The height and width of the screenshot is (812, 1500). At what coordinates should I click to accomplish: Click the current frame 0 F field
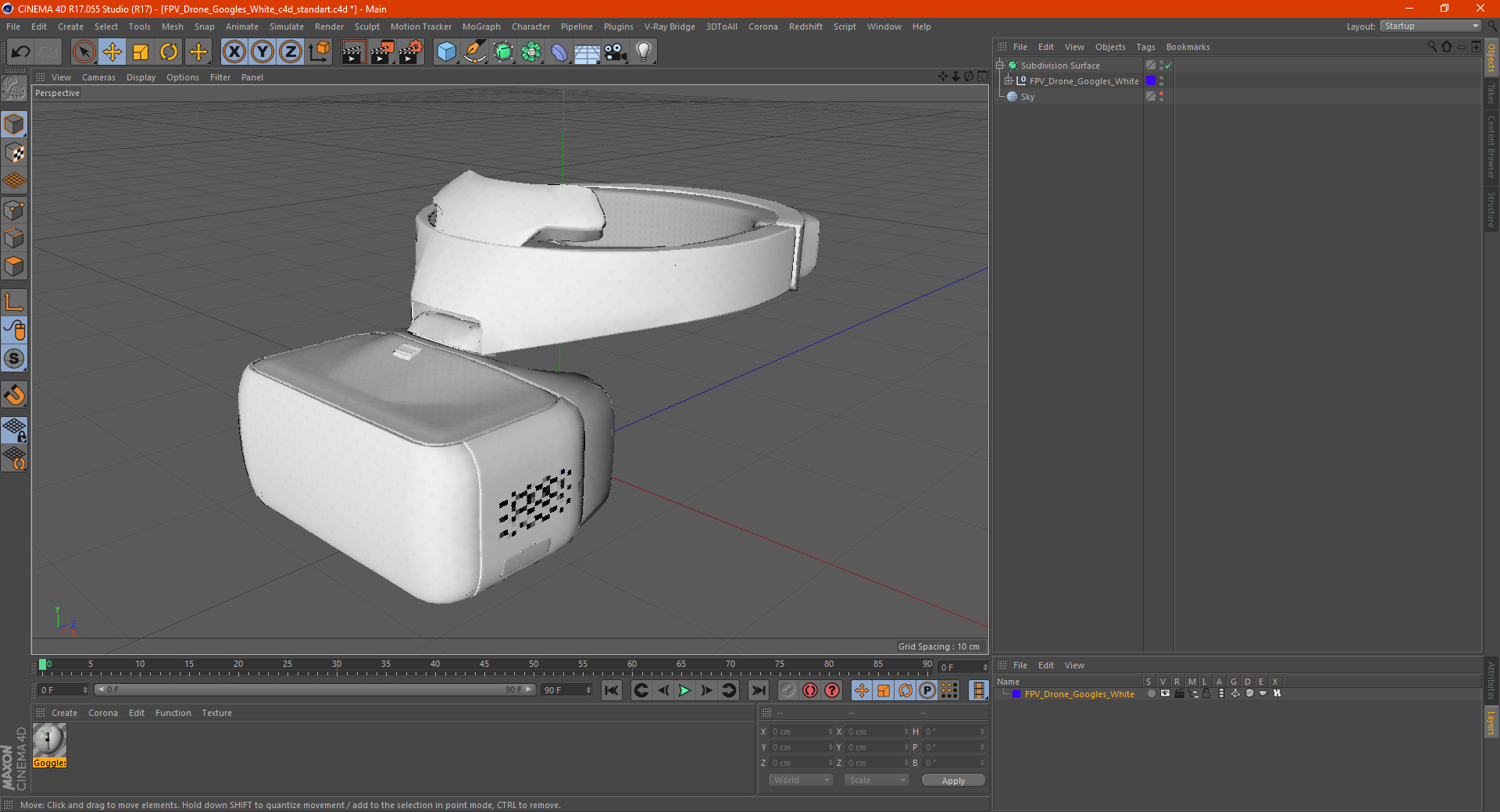click(x=63, y=690)
